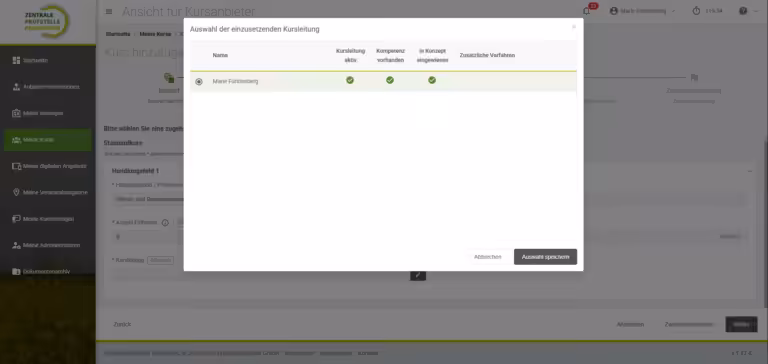Open Startseite in the sidebar
Image resolution: width=768 pixels, height=364 pixels.
pyautogui.click(x=48, y=60)
